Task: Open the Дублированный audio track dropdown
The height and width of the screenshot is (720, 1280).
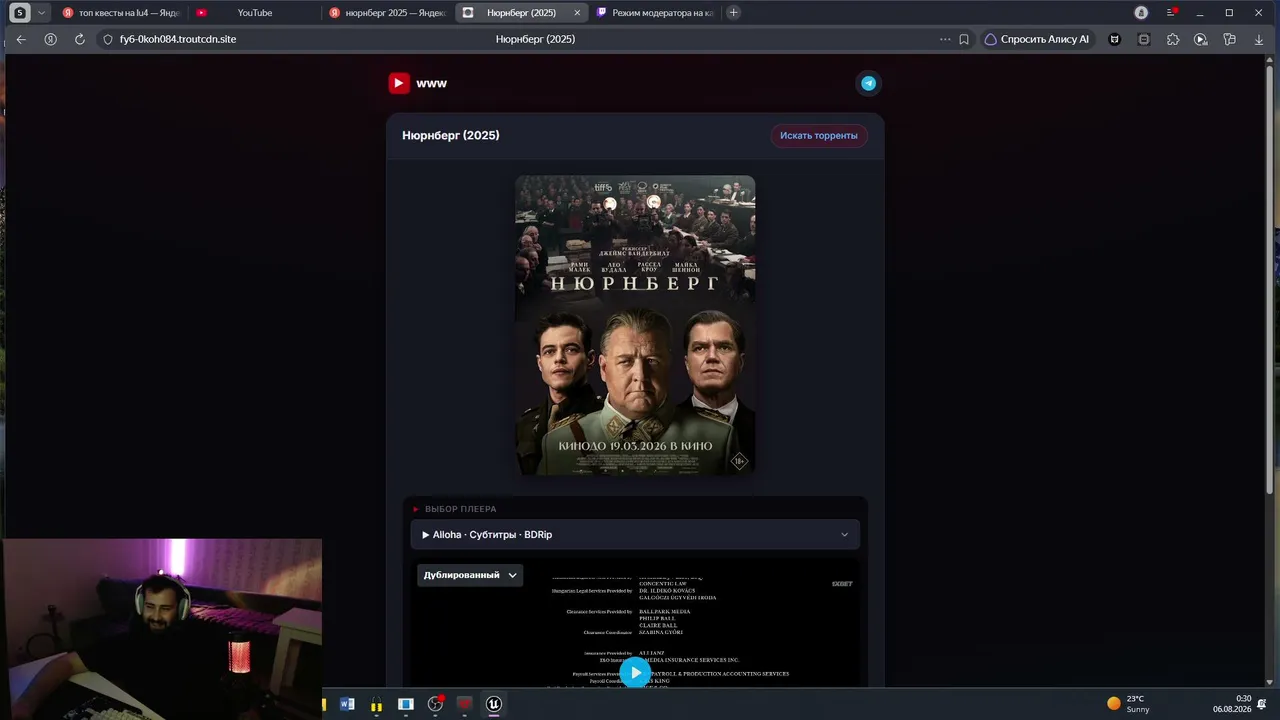Action: point(470,575)
